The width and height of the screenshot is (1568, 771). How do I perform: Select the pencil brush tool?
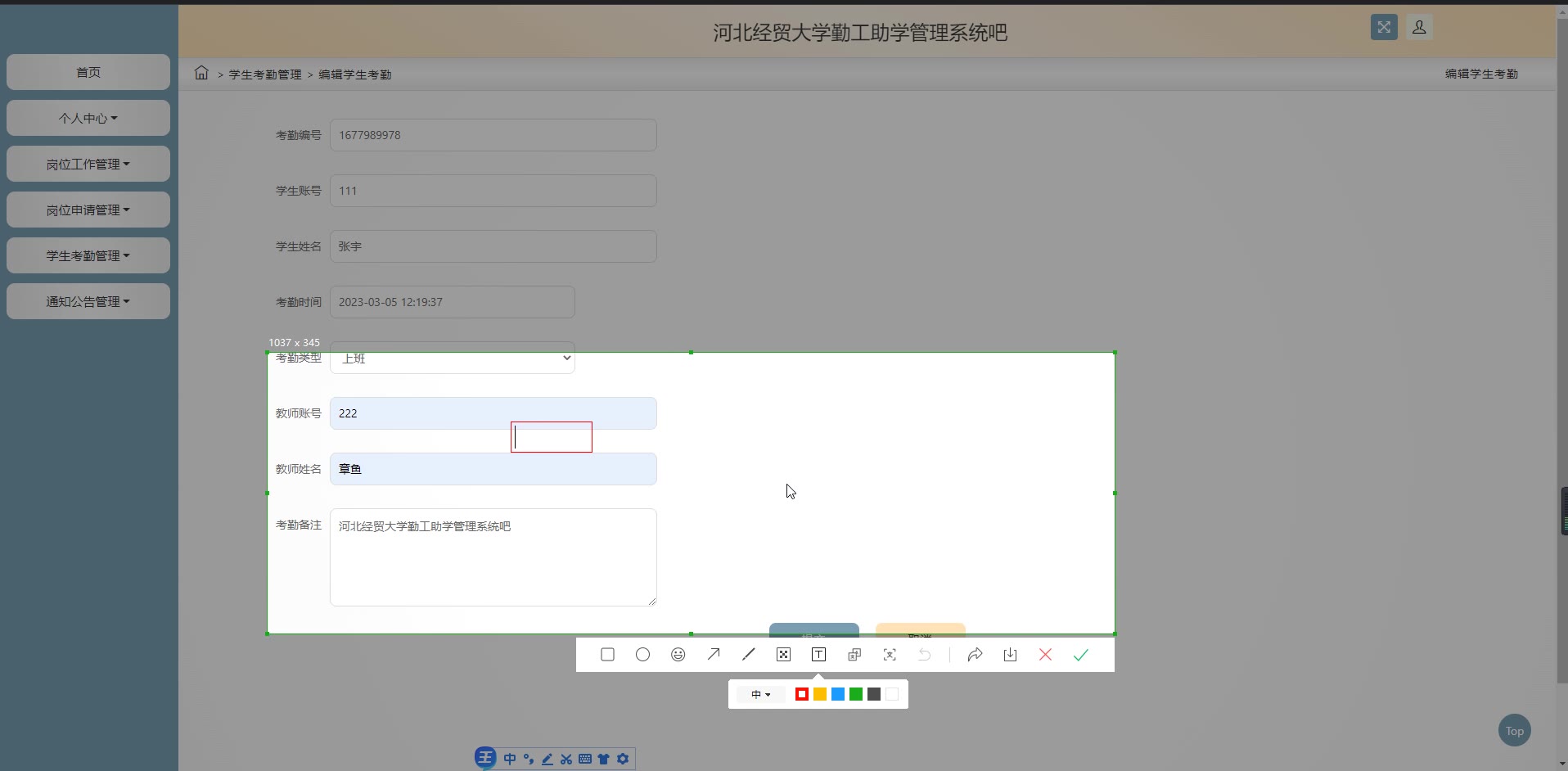tap(748, 655)
